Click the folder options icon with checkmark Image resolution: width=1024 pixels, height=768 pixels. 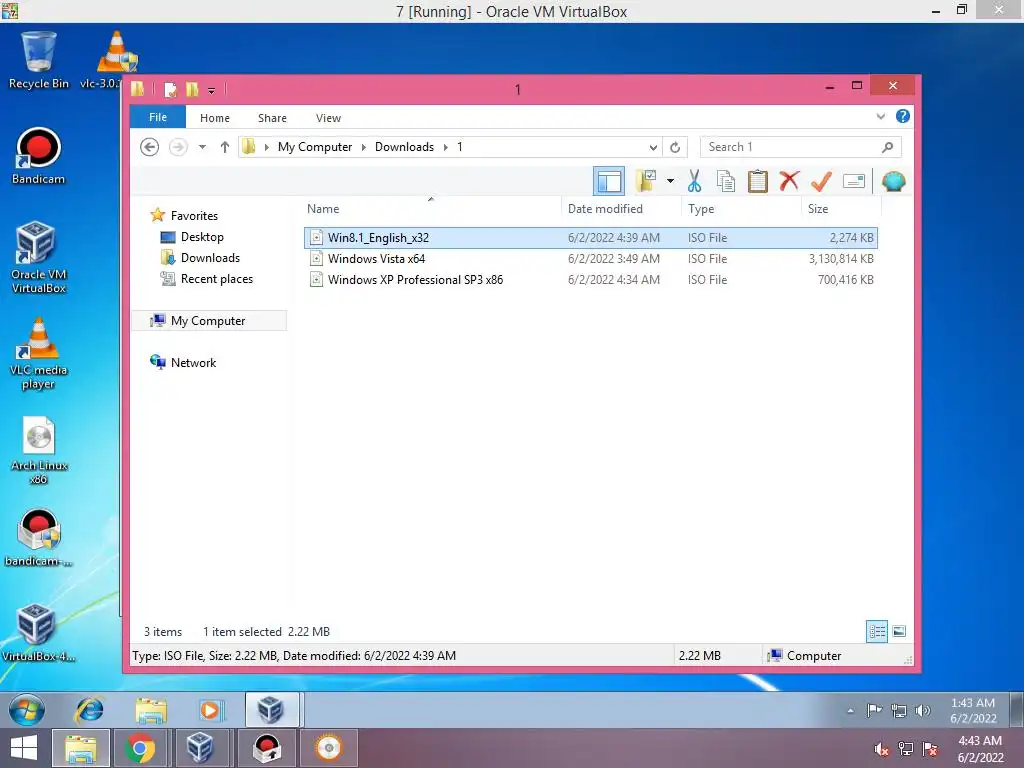click(646, 181)
